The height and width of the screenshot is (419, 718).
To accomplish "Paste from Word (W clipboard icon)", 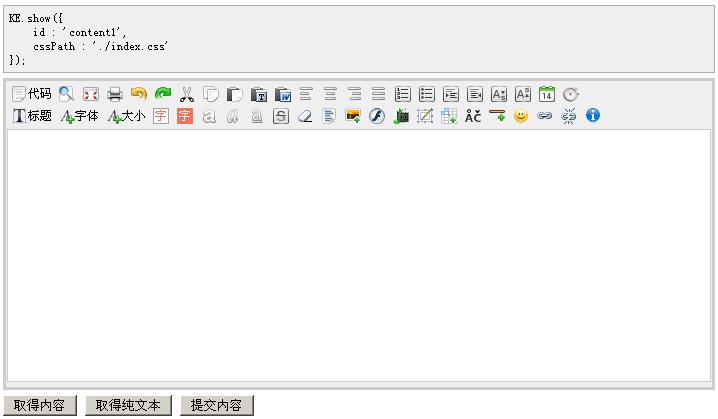I will pyautogui.click(x=283, y=94).
